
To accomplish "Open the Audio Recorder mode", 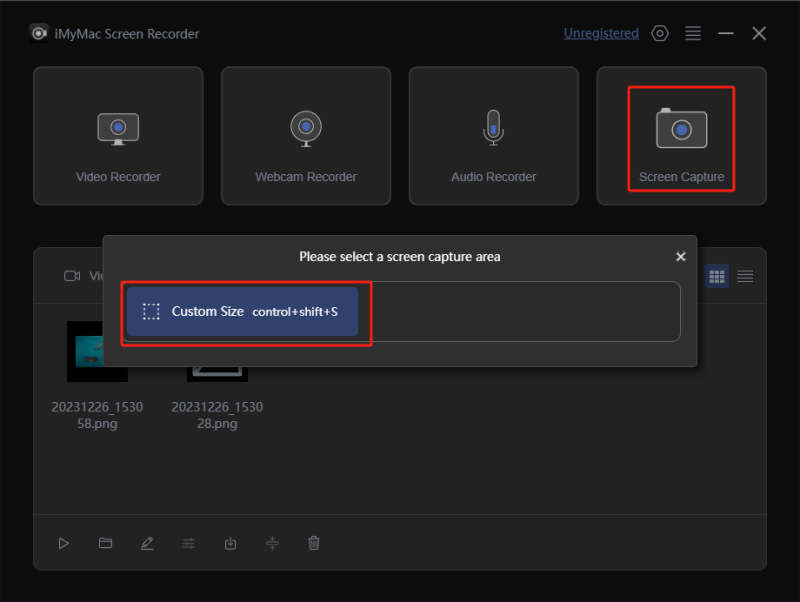I will point(493,136).
